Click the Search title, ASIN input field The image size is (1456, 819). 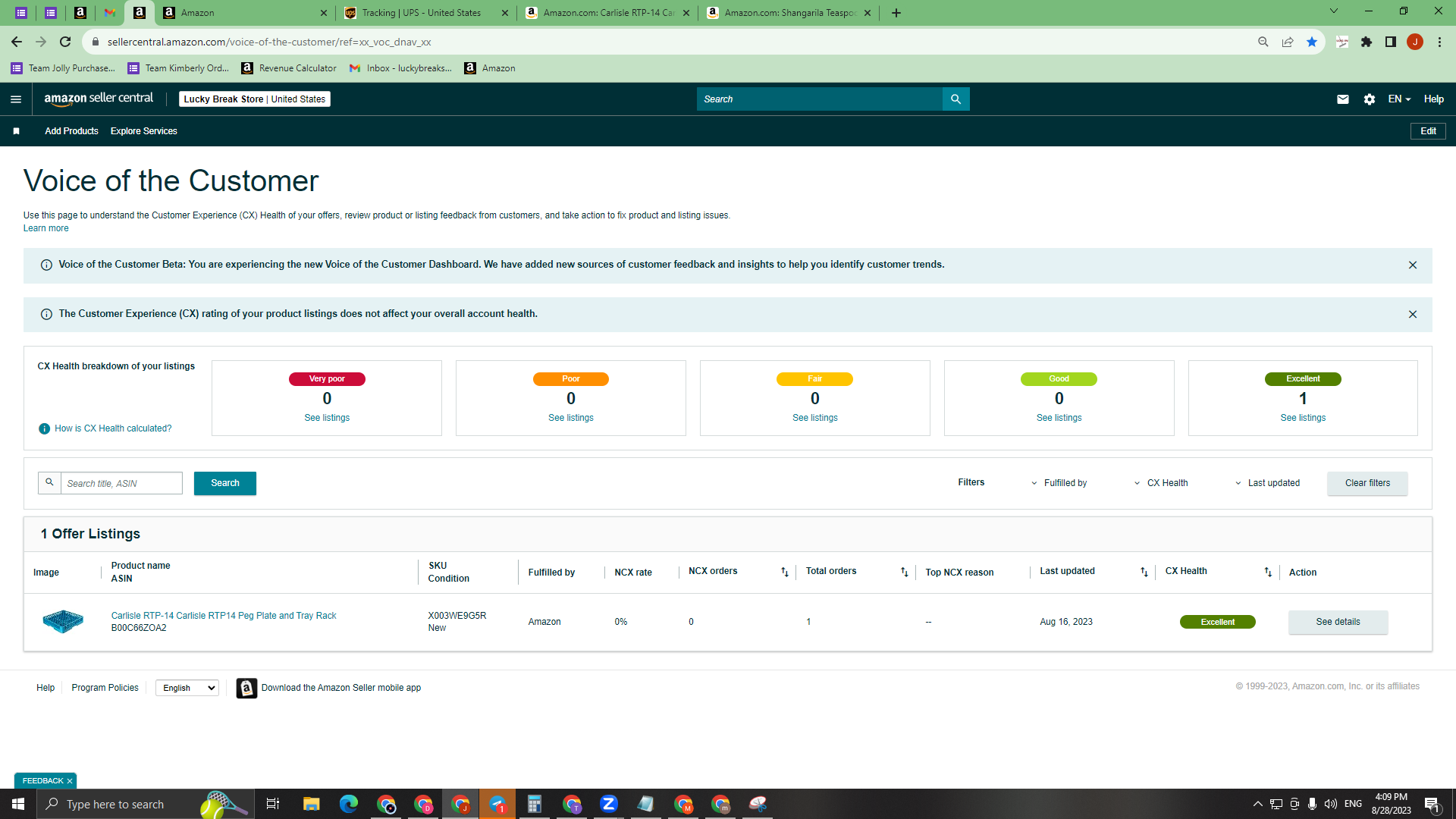[x=121, y=484]
